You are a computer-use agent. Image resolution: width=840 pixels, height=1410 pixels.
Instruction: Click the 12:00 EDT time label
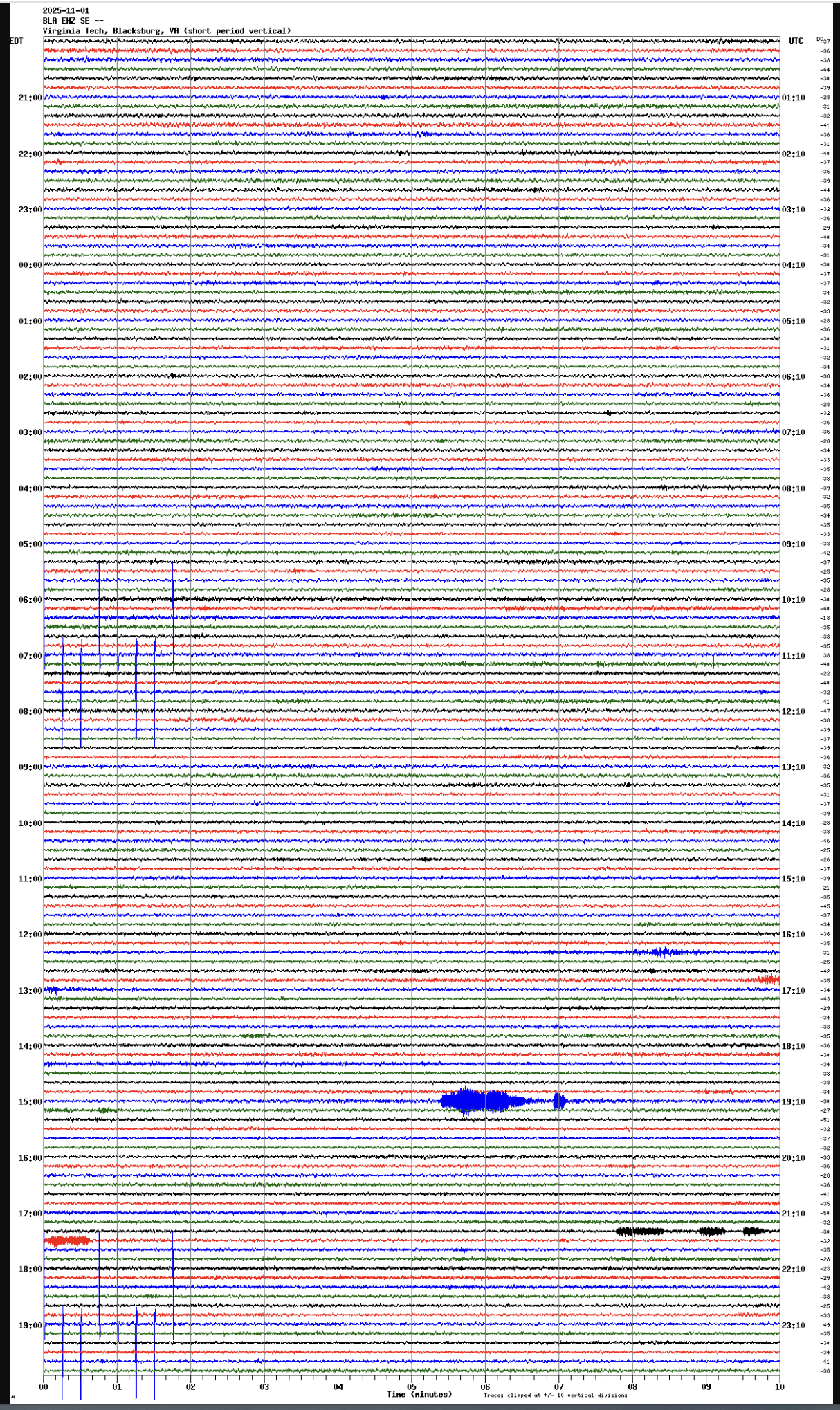[30, 934]
